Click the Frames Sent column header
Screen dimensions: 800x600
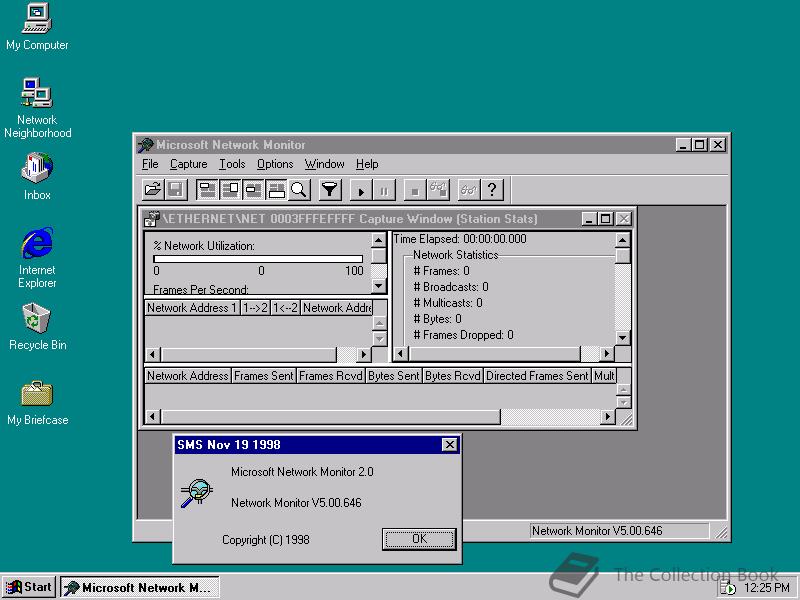[264, 376]
